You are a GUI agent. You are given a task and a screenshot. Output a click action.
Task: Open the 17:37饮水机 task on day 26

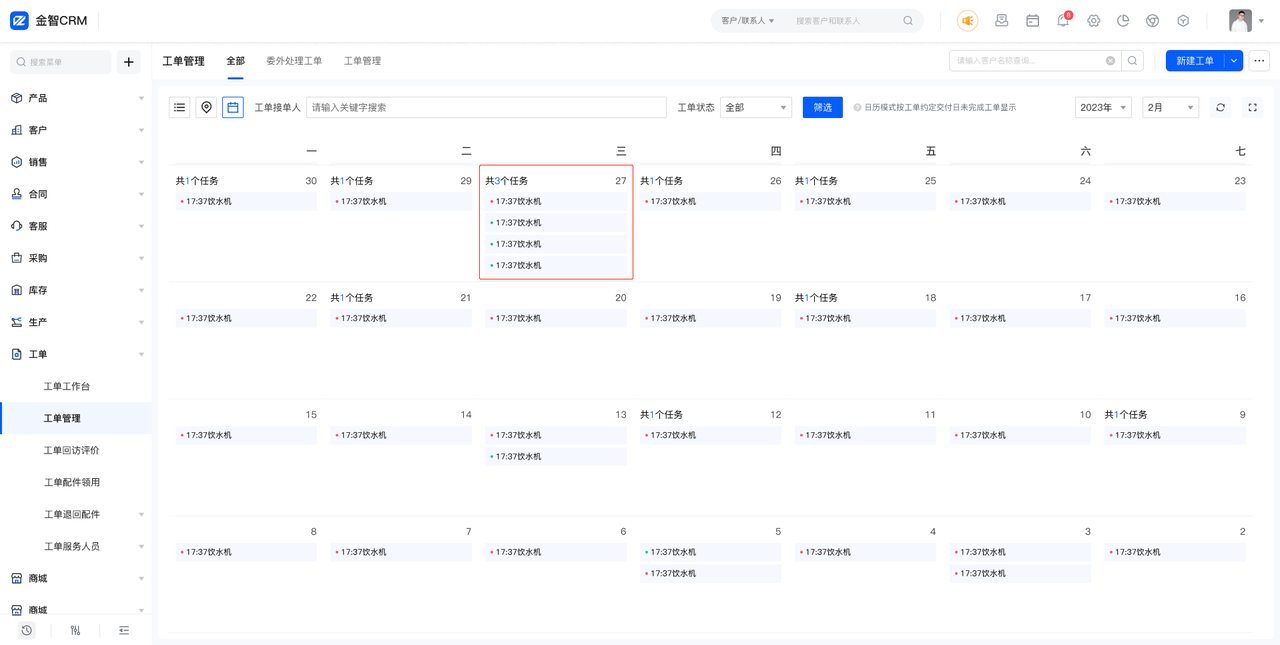(711, 202)
